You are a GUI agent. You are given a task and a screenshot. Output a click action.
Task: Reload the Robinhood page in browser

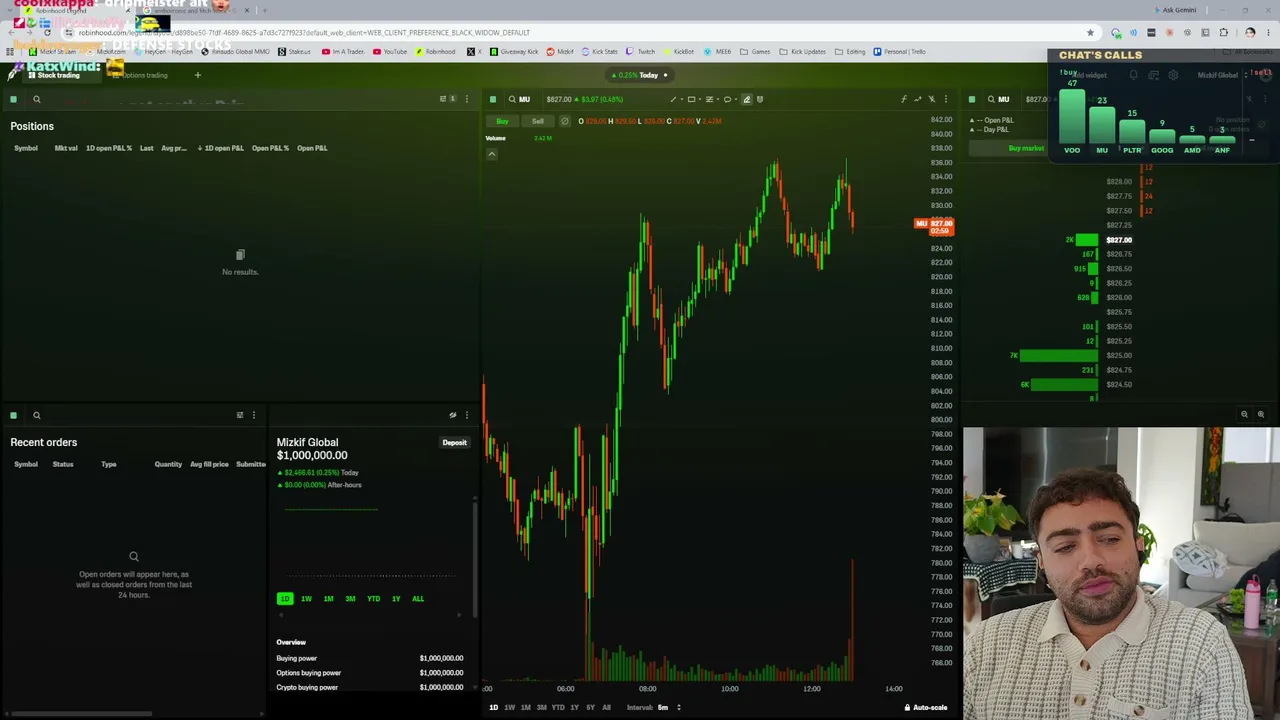(x=47, y=33)
